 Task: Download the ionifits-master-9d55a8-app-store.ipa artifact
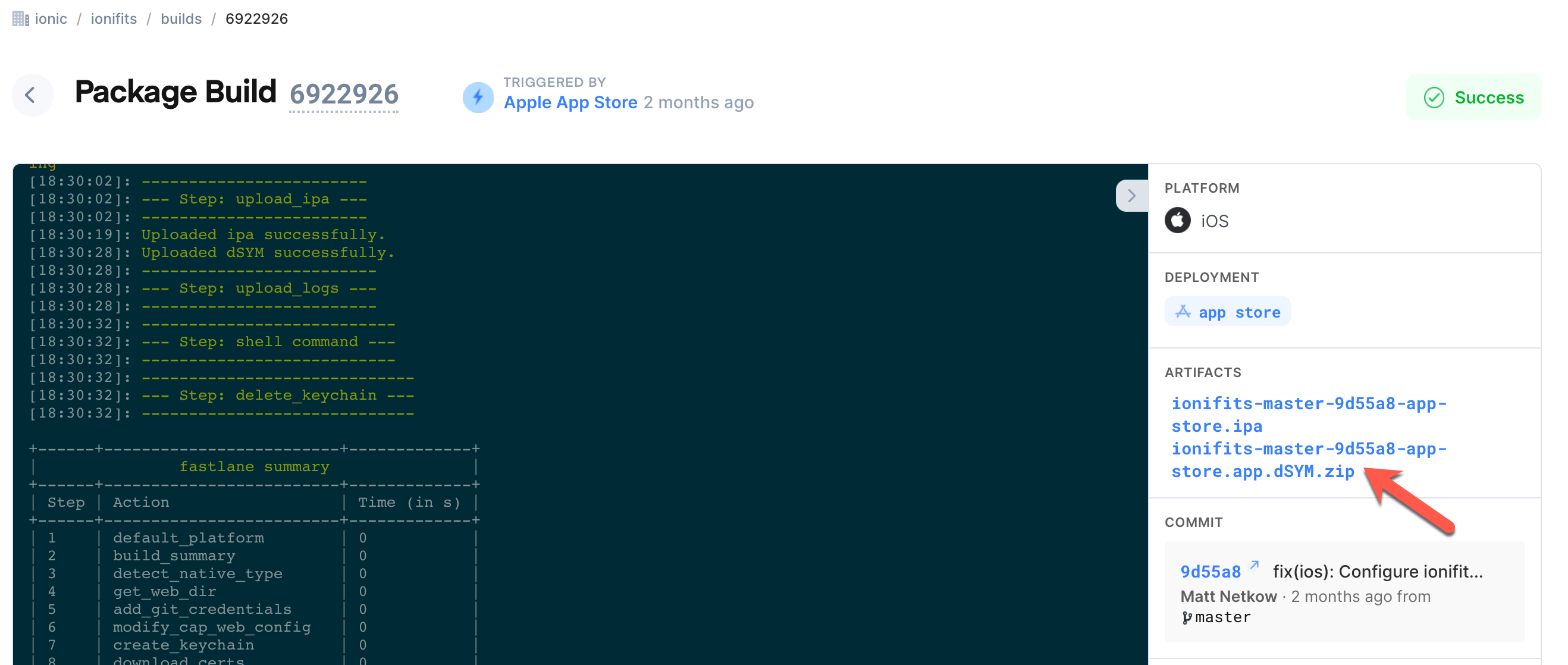coord(1309,415)
